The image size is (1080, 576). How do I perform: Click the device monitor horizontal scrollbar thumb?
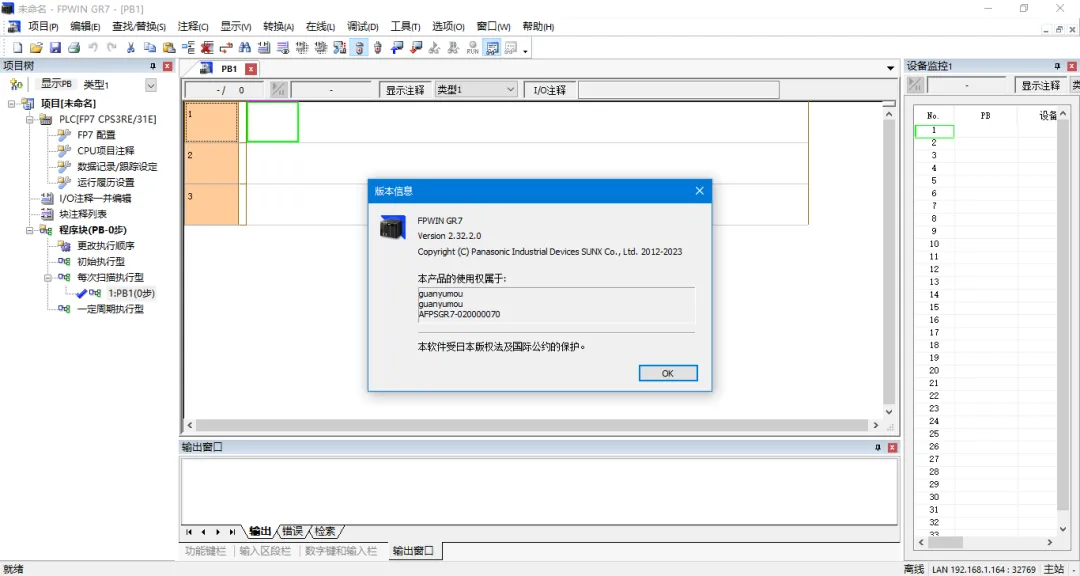point(944,542)
